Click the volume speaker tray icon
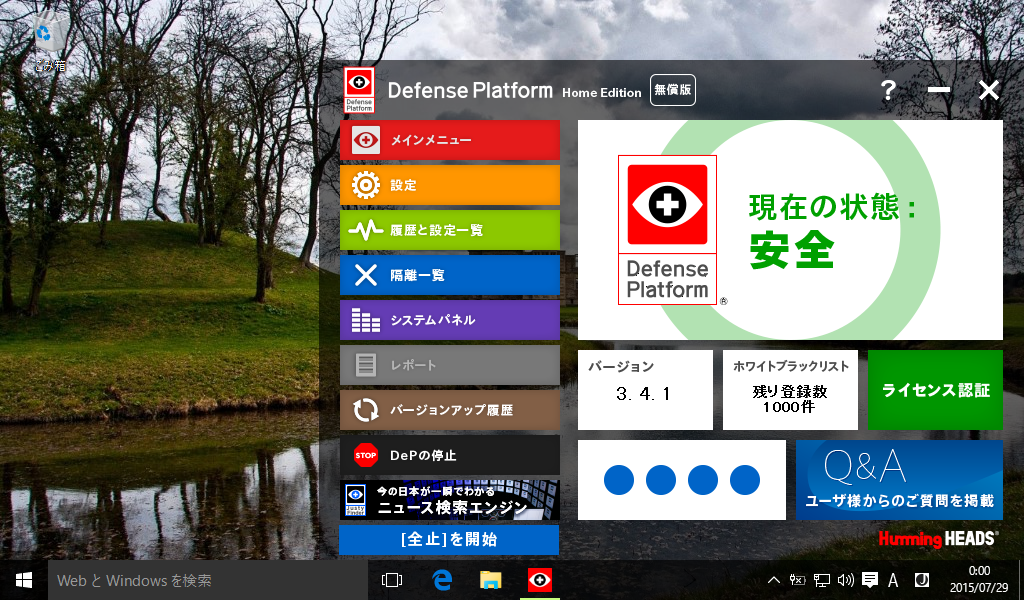Screen dimensions: 1024x600 click(846, 580)
